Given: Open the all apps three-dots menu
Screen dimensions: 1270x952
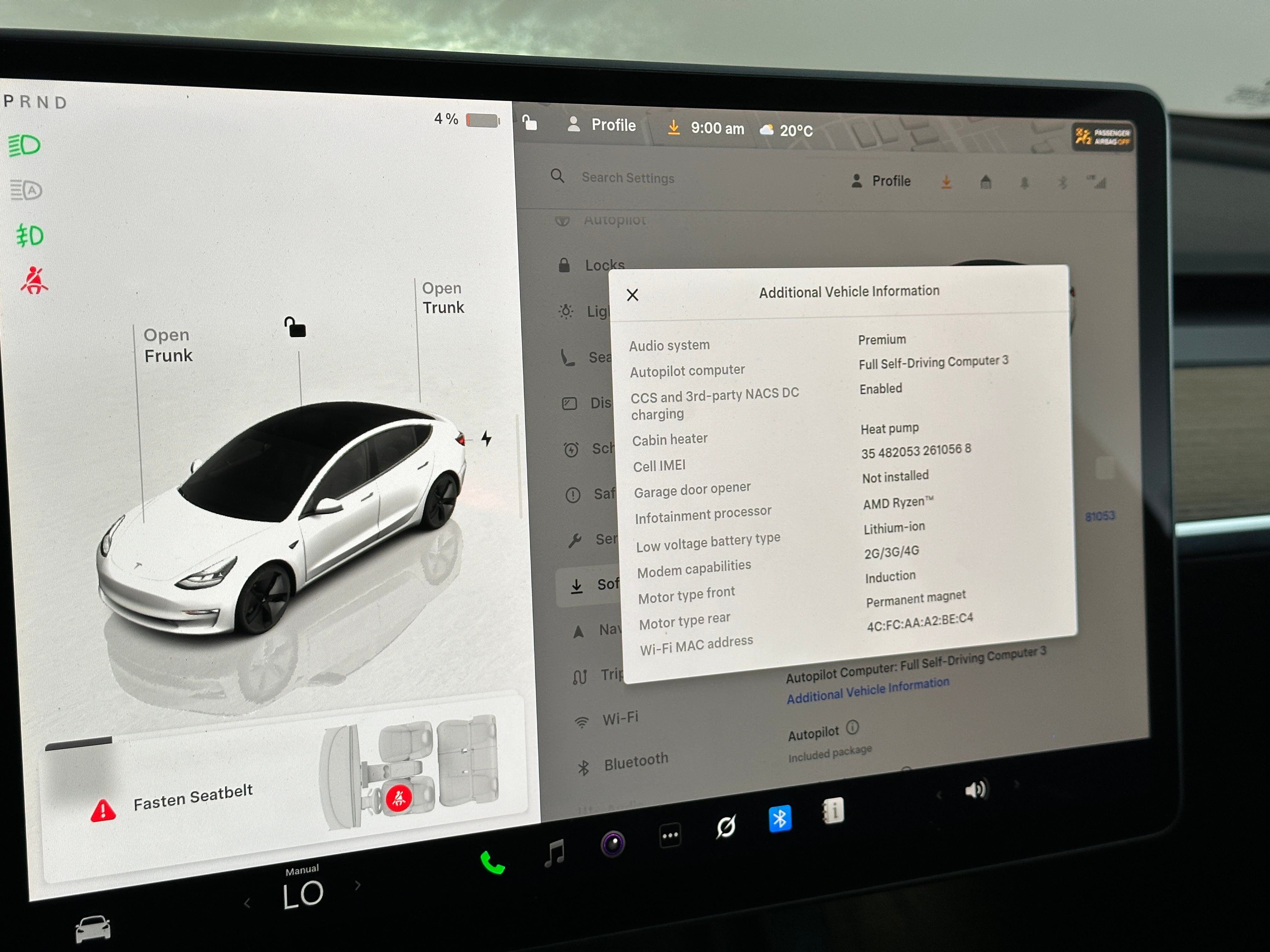Looking at the screenshot, I should [x=670, y=836].
